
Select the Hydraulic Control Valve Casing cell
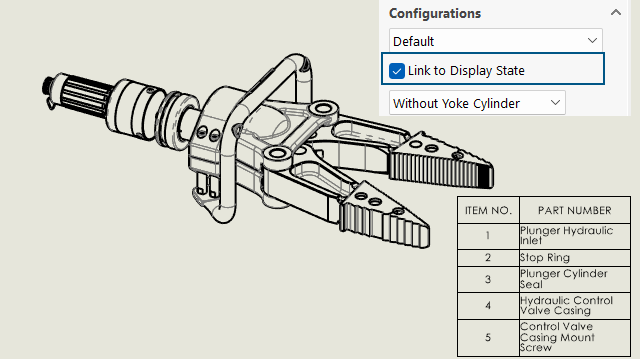(575, 306)
